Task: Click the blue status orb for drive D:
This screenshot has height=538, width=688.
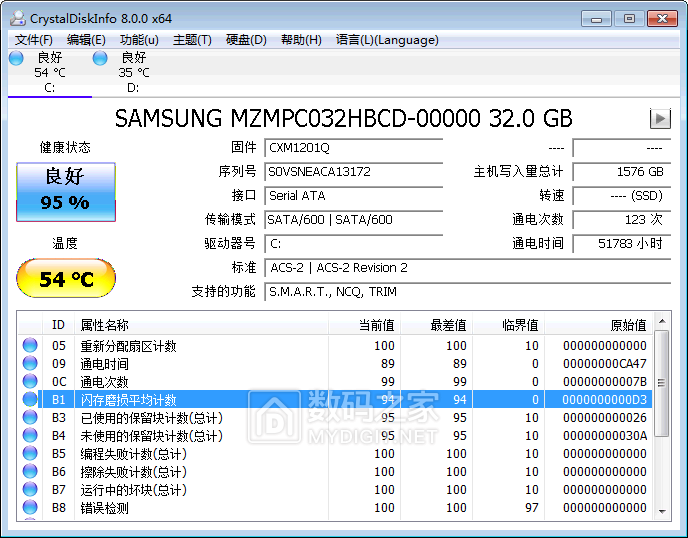Action: point(100,58)
